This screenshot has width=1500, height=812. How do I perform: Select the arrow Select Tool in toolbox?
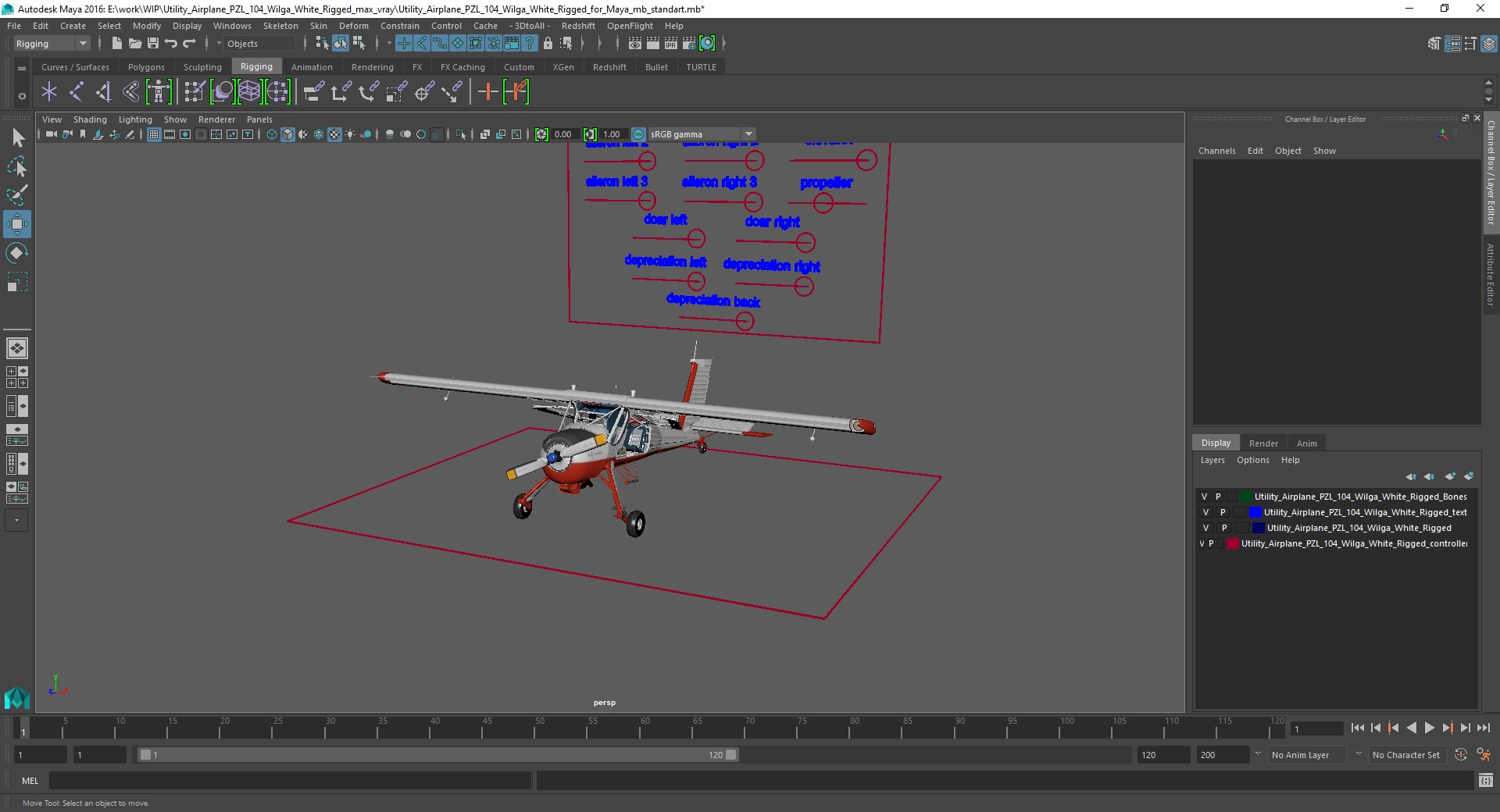[x=17, y=138]
